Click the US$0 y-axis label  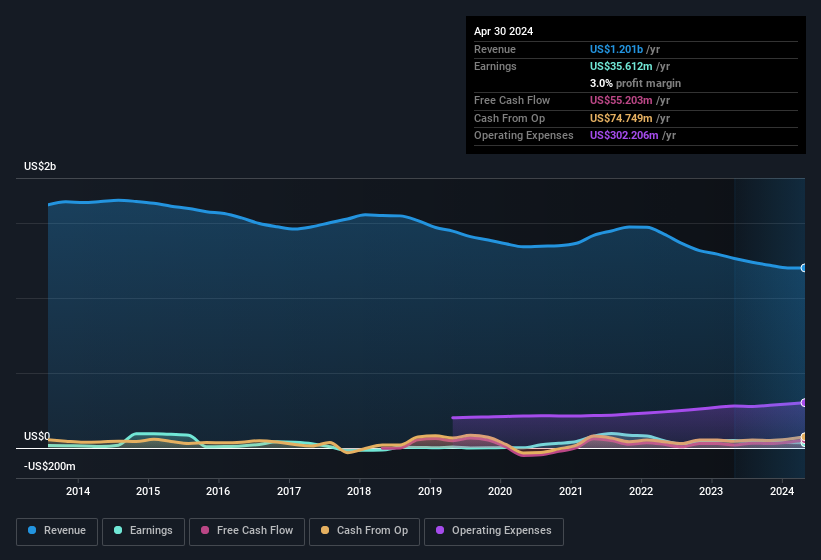pyautogui.click(x=37, y=436)
